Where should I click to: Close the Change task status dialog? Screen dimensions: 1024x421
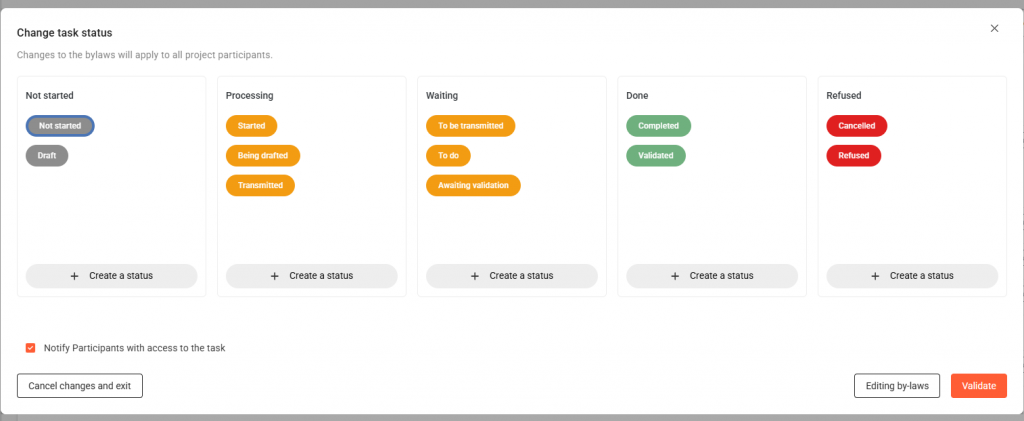994,28
